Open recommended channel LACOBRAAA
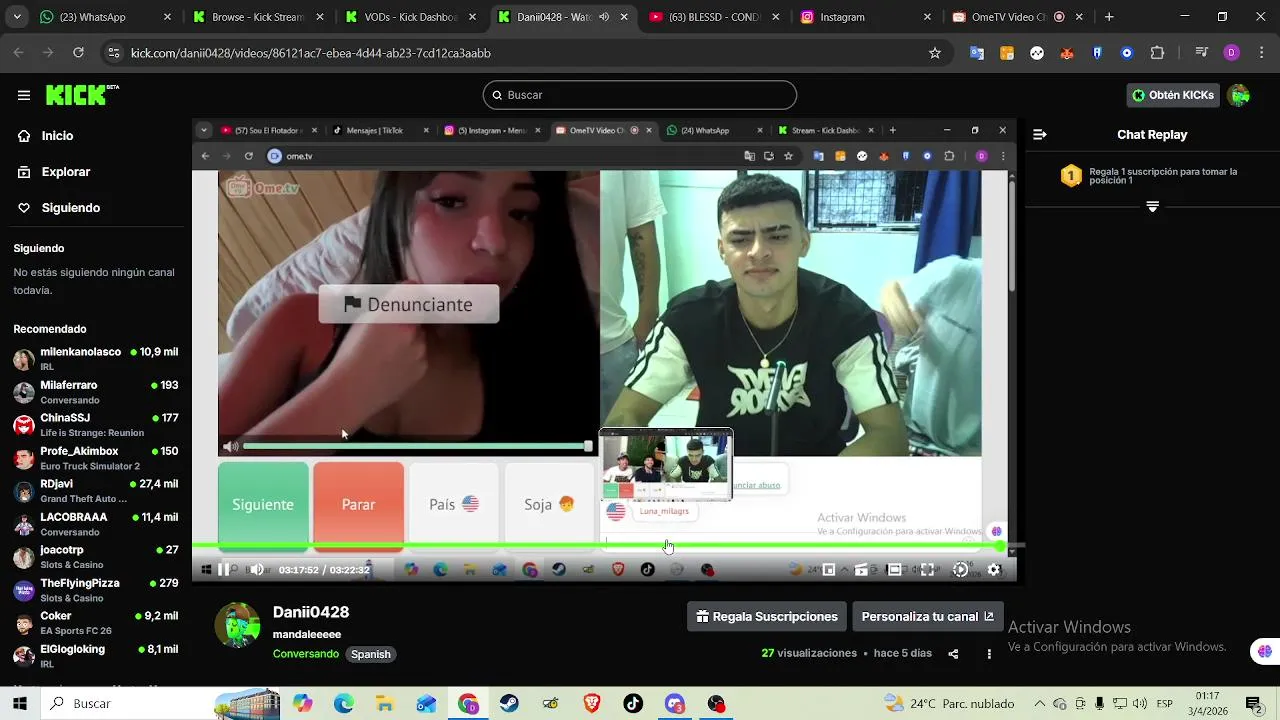 (x=95, y=524)
